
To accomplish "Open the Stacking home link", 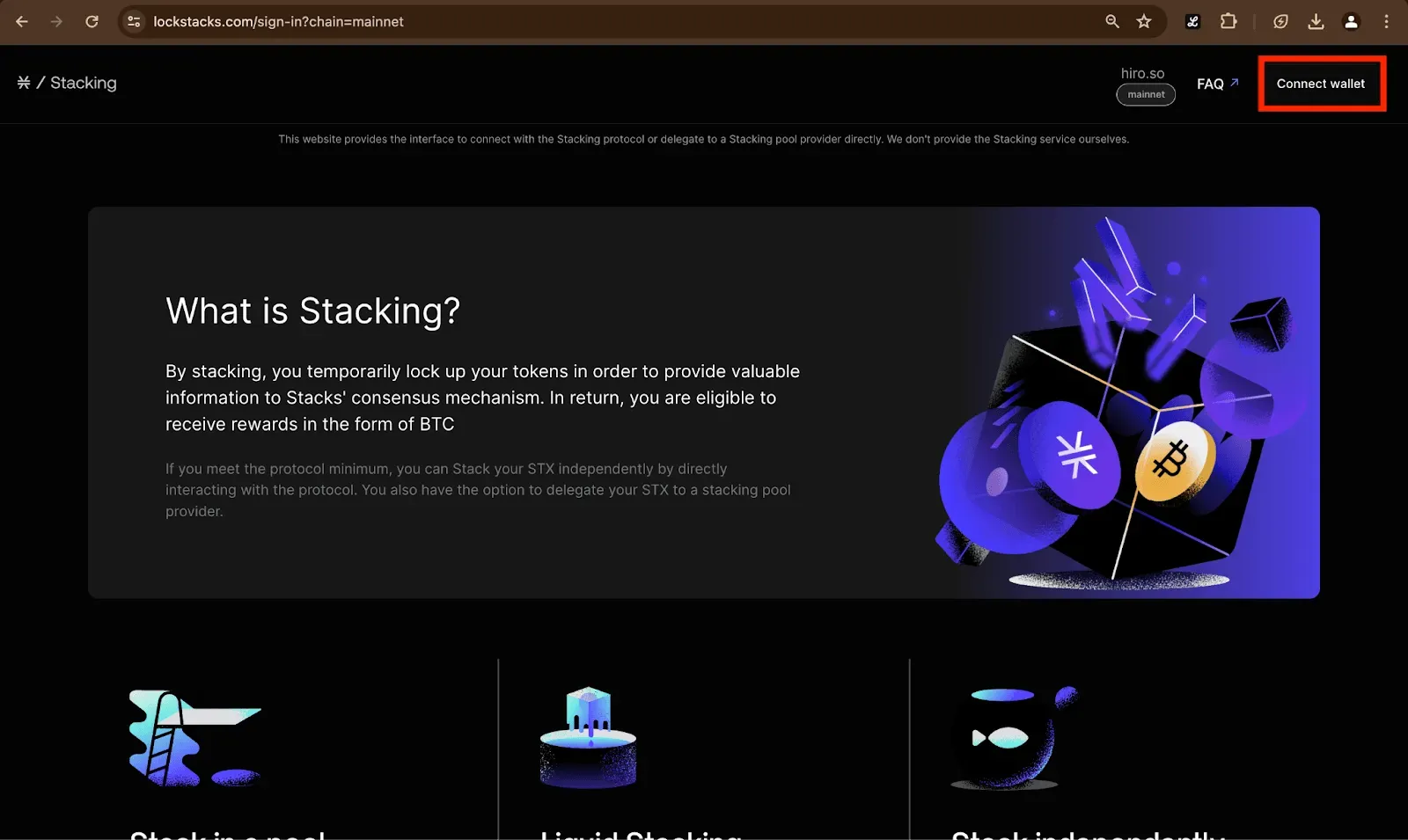I will pyautogui.click(x=84, y=83).
